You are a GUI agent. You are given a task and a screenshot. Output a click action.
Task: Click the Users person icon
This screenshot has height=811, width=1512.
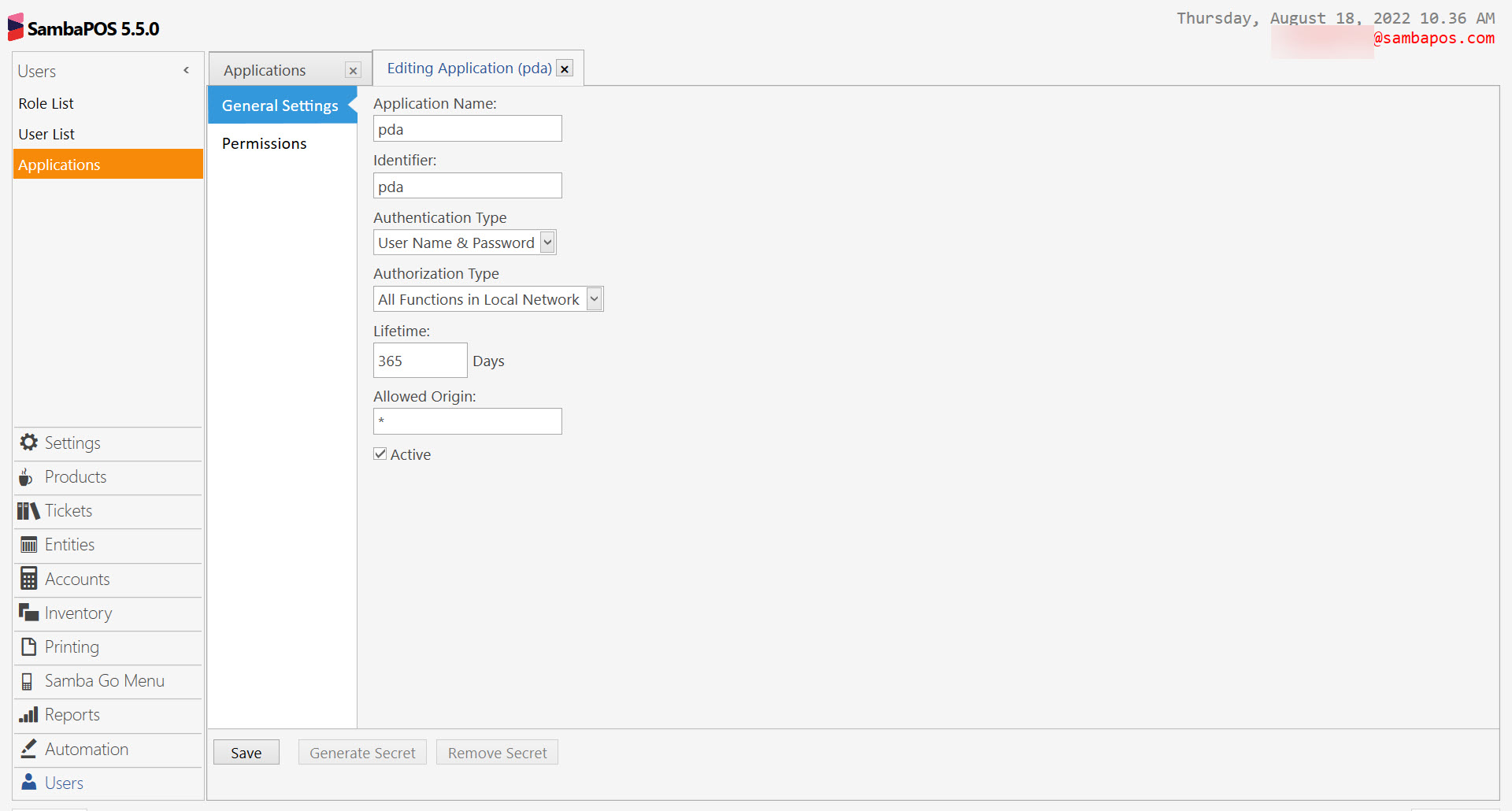tap(28, 782)
